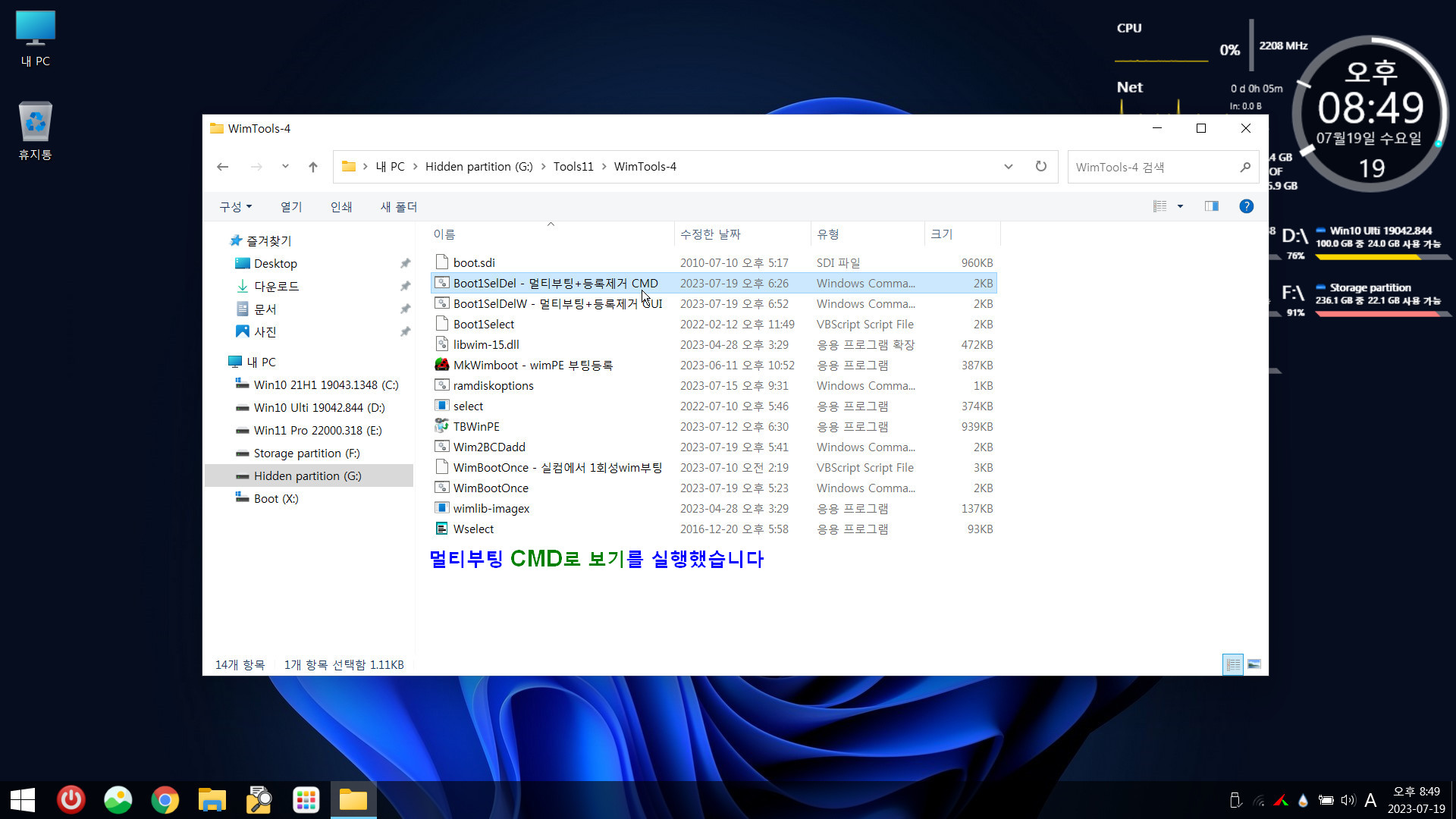Click the input language A tray indicator
The image size is (1456, 819).
click(1370, 800)
